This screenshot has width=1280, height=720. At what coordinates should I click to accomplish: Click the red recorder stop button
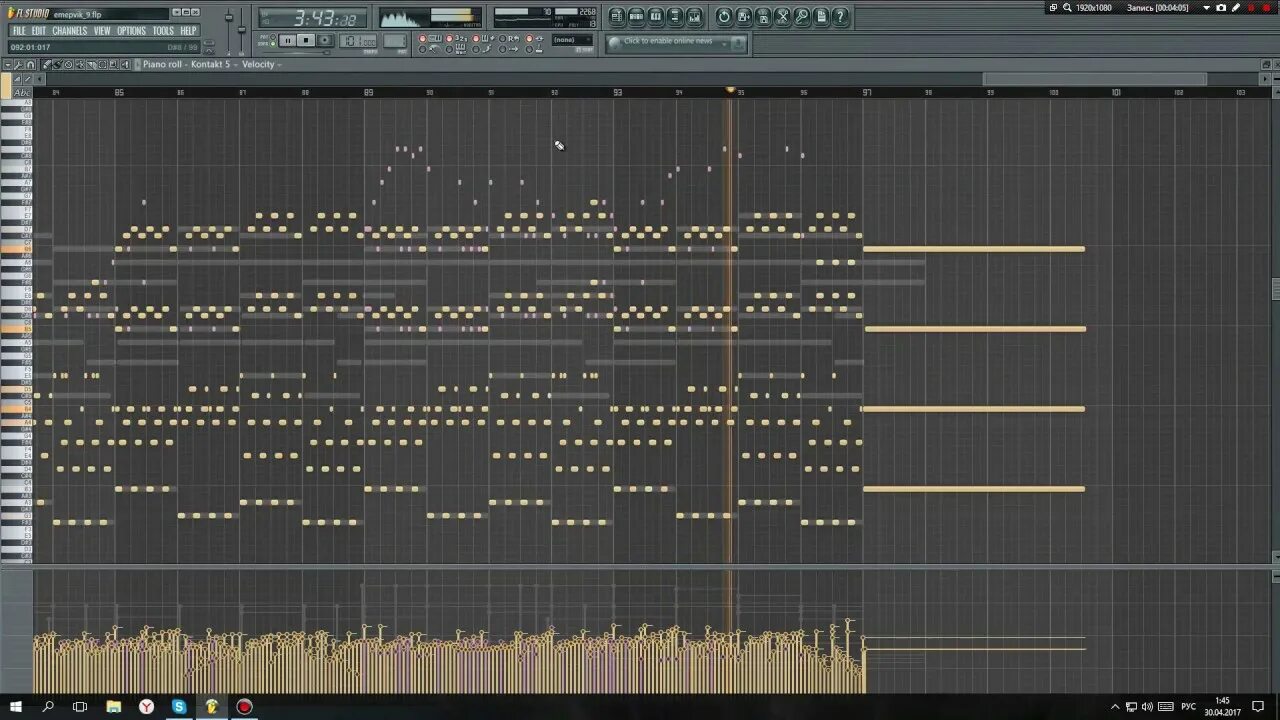point(1266,8)
